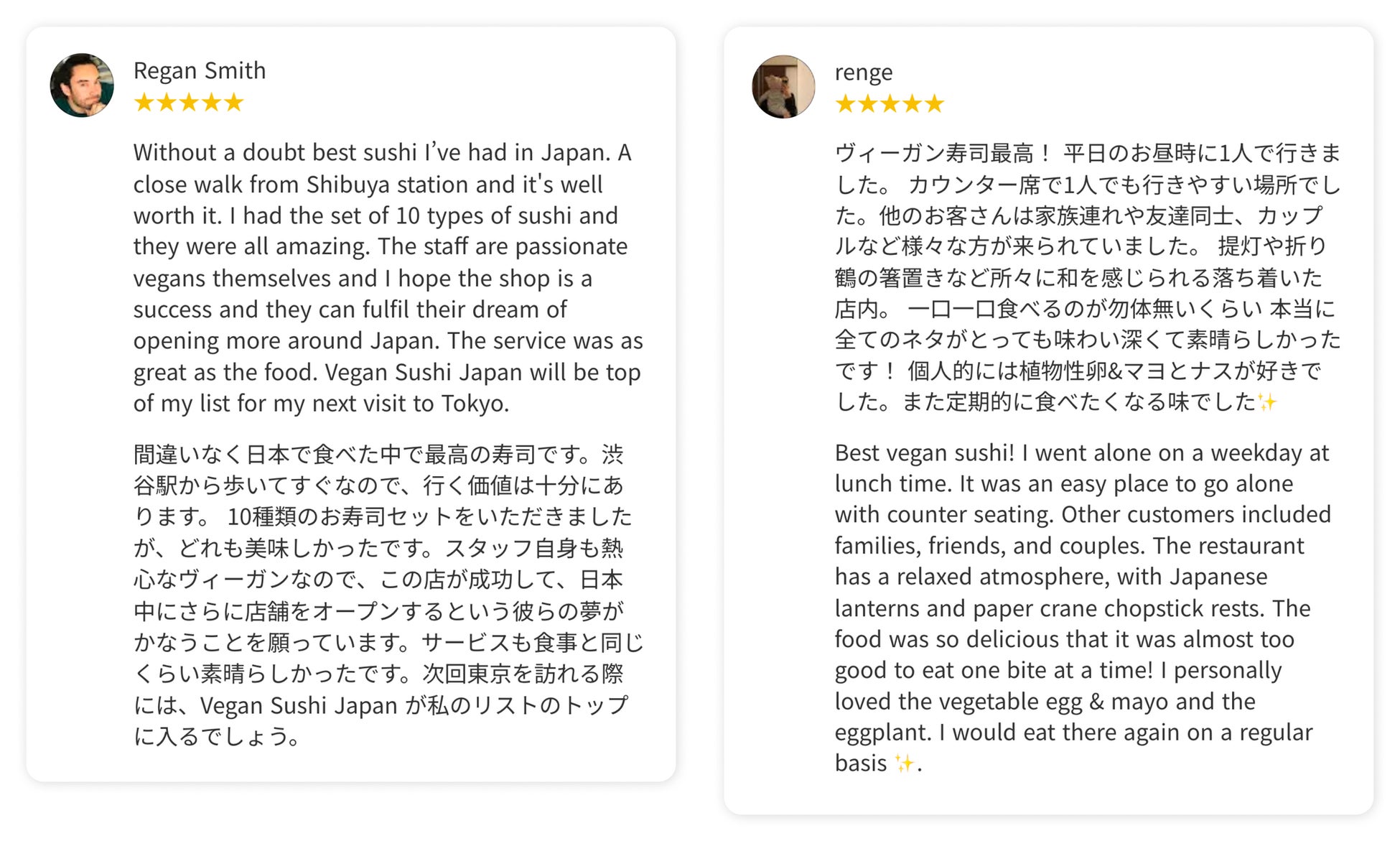Click the first star in renge's rating
The width and height of the screenshot is (1400, 841).
(846, 104)
